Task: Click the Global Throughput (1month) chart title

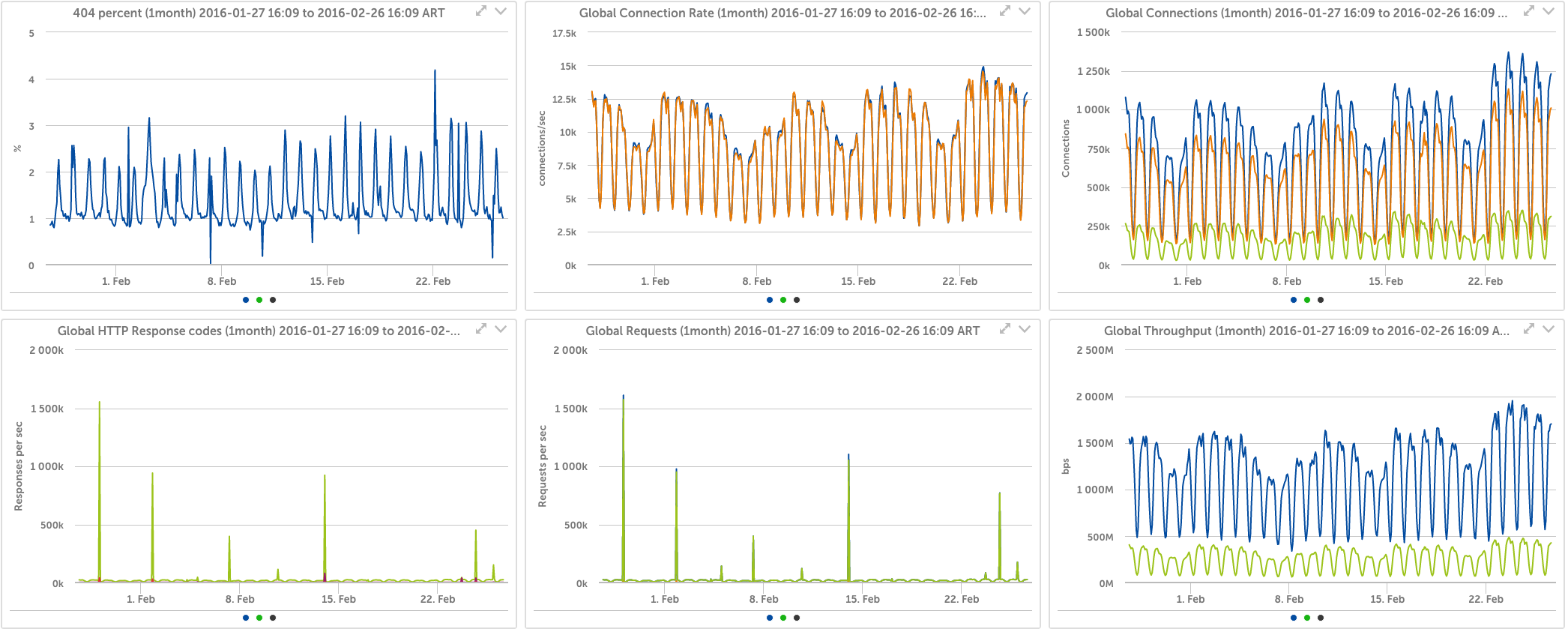Action: click(x=1306, y=331)
